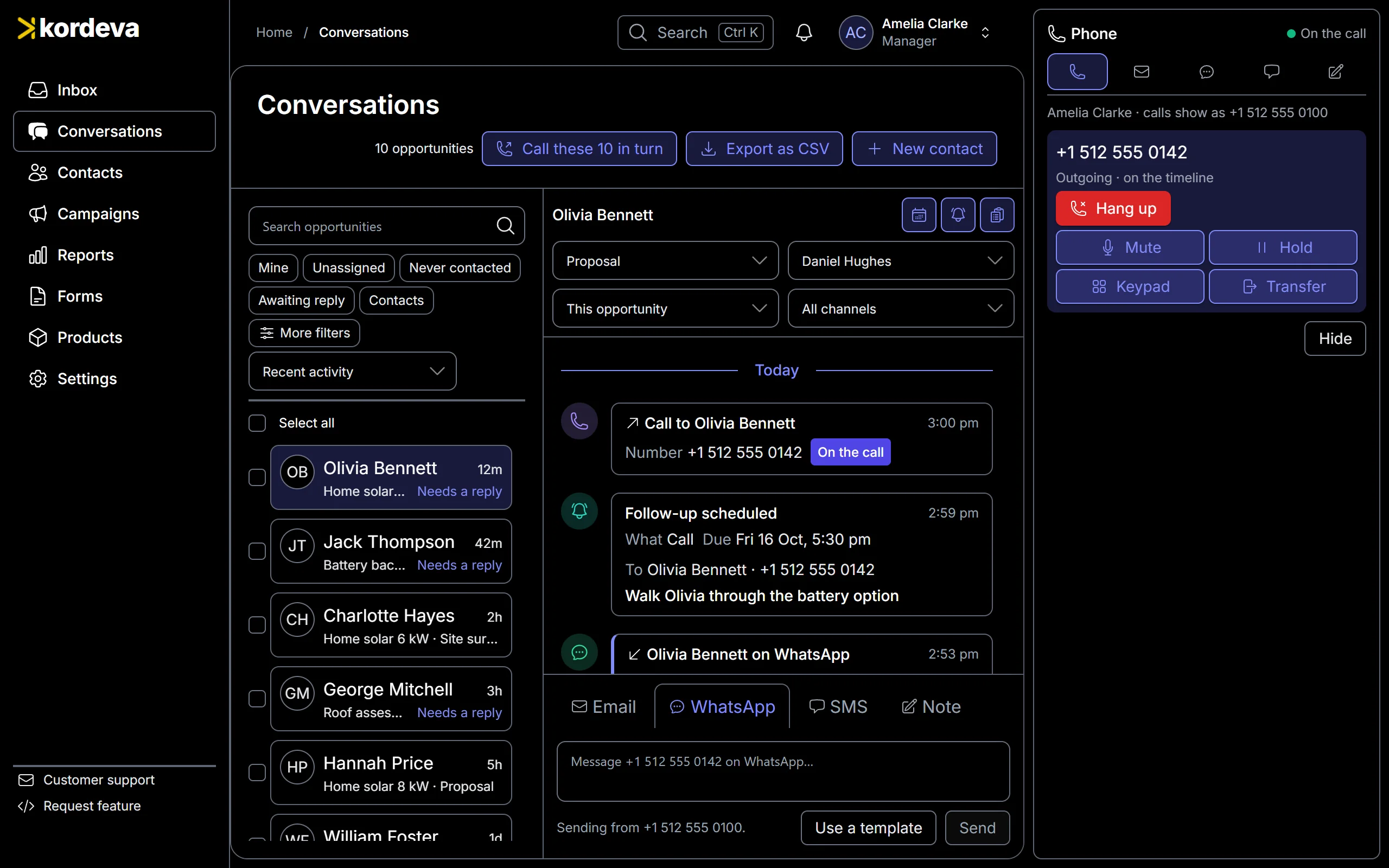
Task: Open SMS icon tab in Phone panel
Action: 1271,72
